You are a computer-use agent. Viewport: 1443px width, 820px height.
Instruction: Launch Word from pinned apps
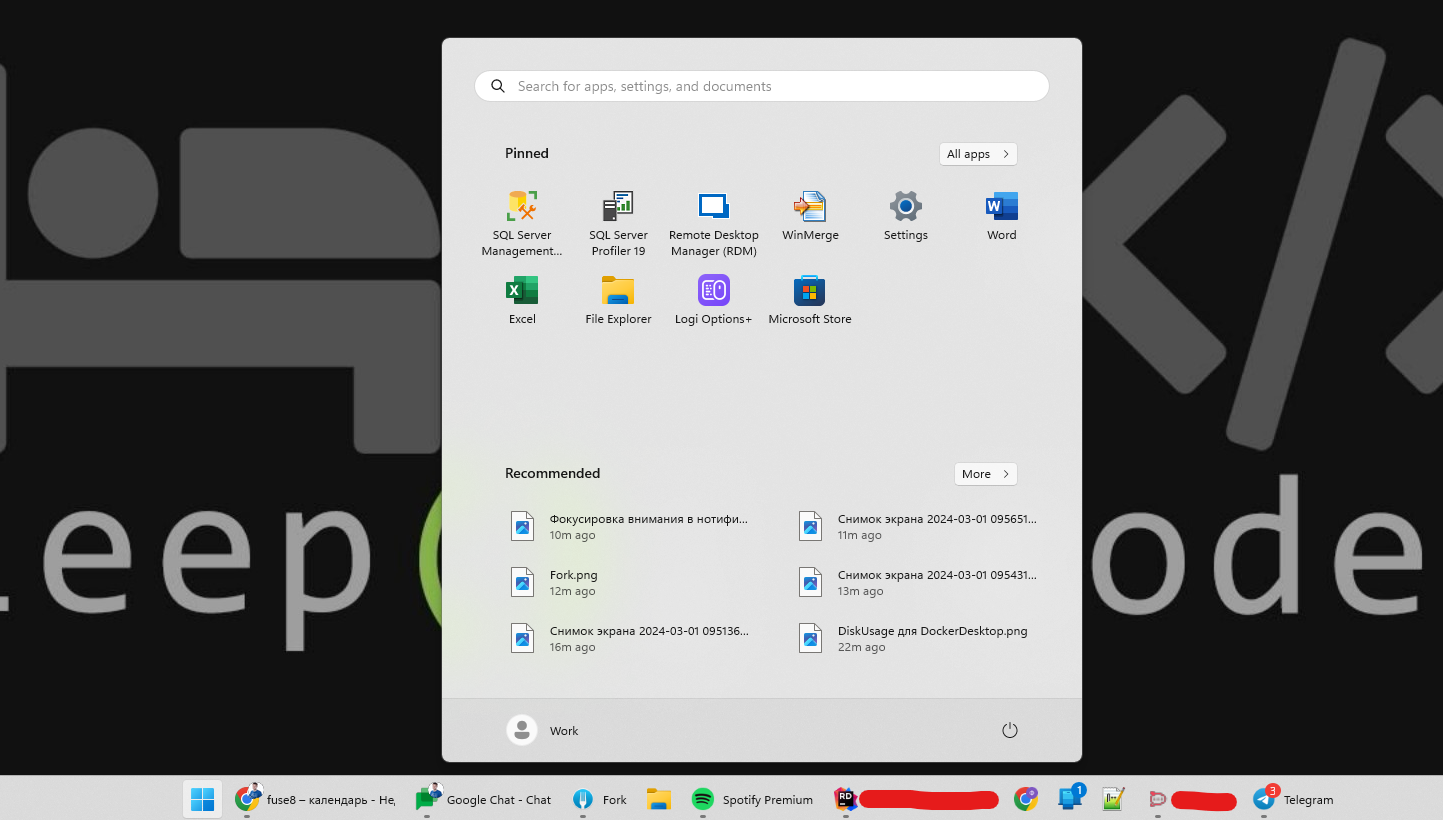coord(1001,215)
